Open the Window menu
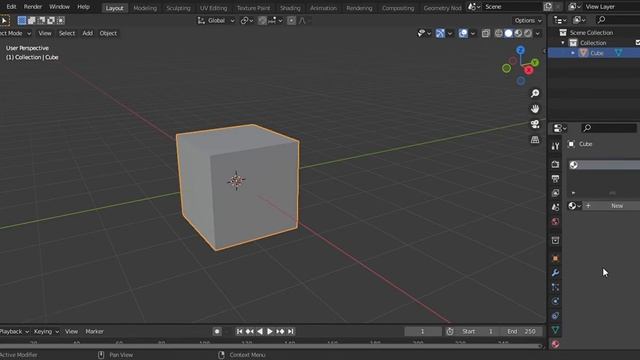The image size is (640, 360). click(59, 7)
